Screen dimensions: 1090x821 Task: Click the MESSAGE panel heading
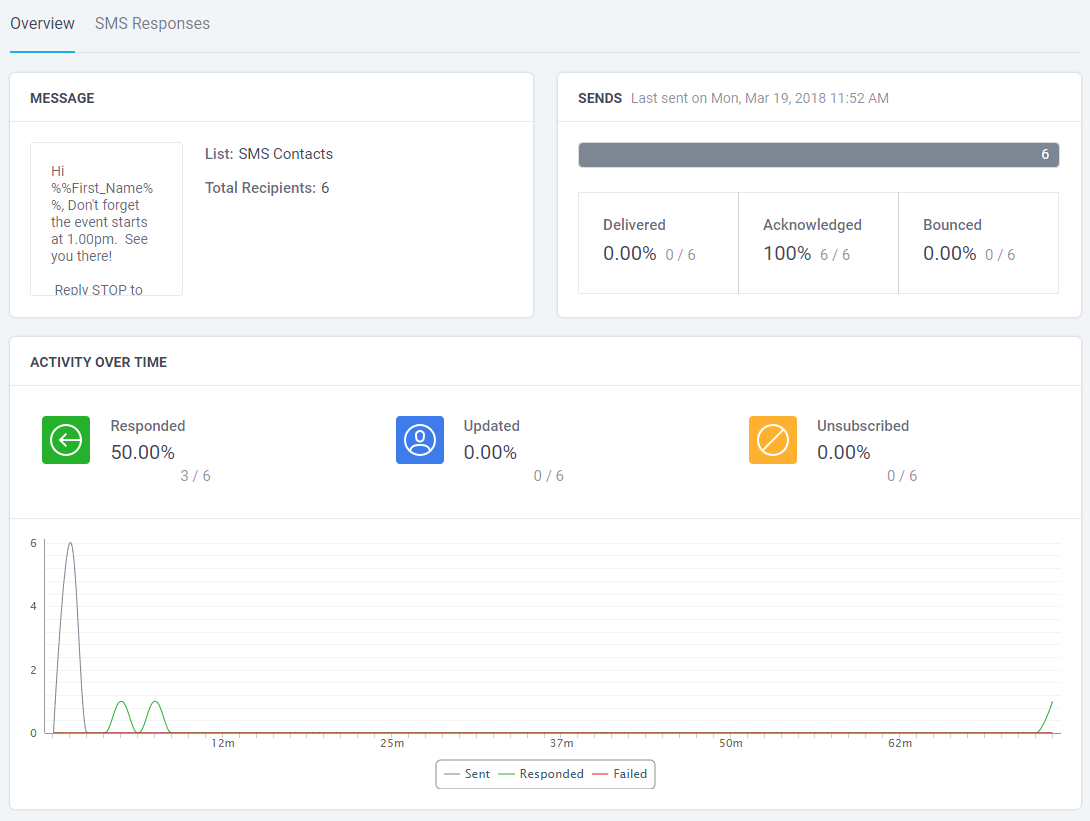tap(62, 98)
